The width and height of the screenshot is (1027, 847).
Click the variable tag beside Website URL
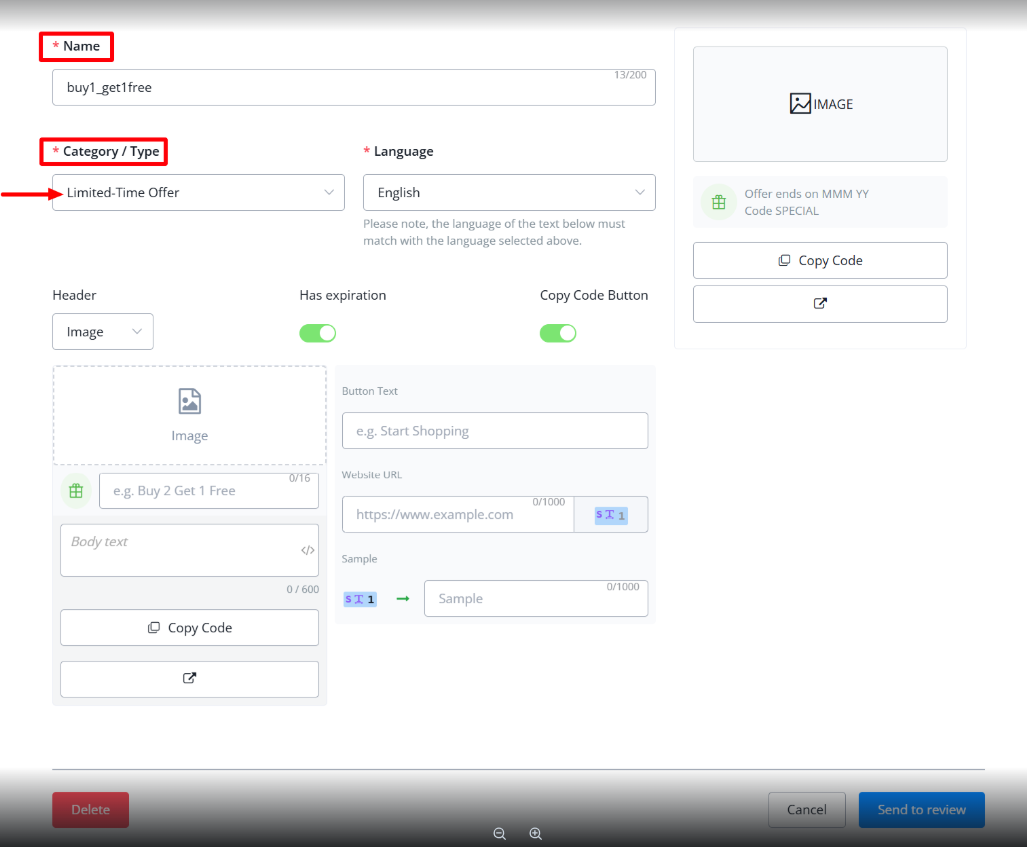(610, 515)
